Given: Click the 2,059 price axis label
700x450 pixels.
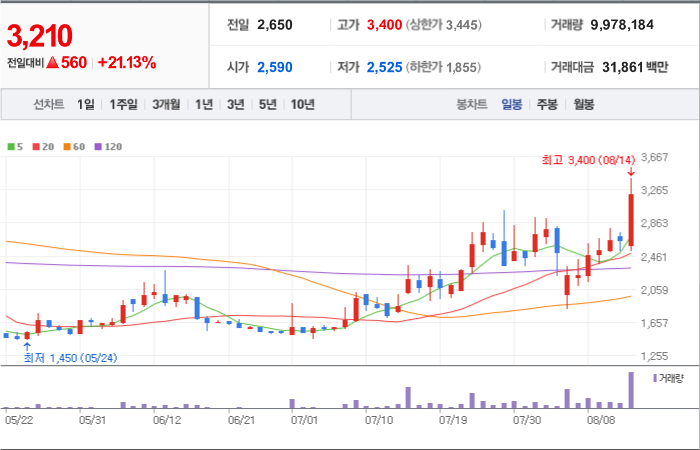Looking at the screenshot, I should (x=654, y=290).
